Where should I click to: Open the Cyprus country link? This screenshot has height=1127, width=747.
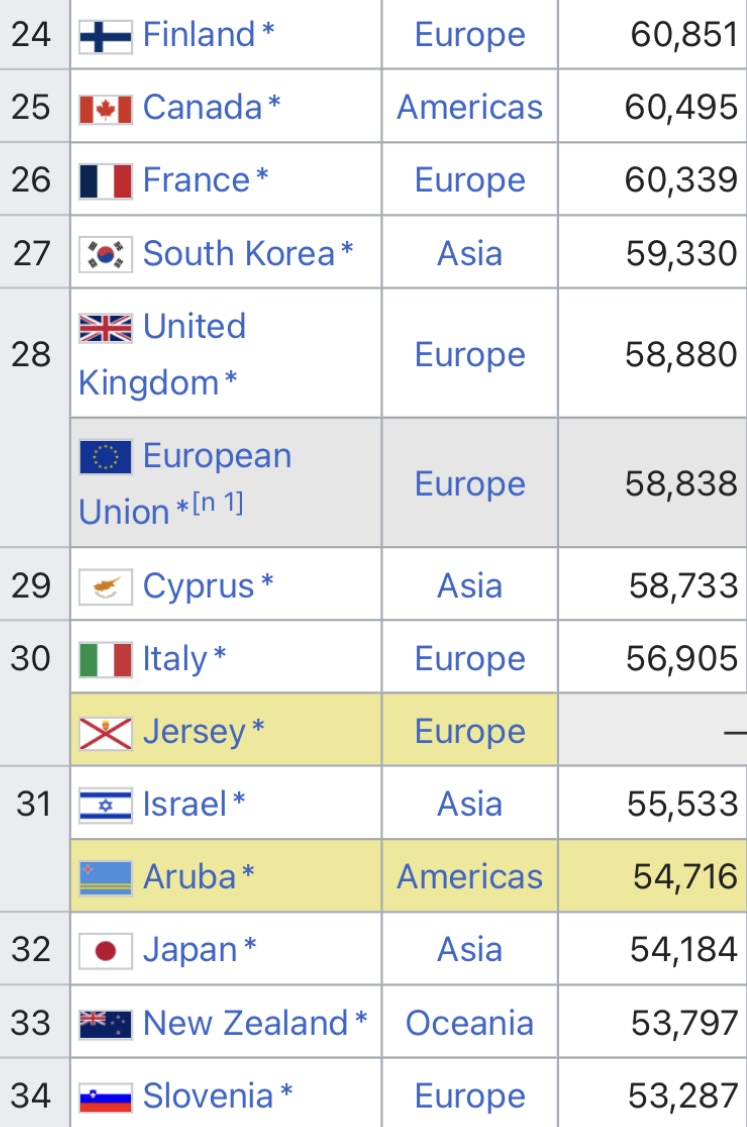[199, 586]
